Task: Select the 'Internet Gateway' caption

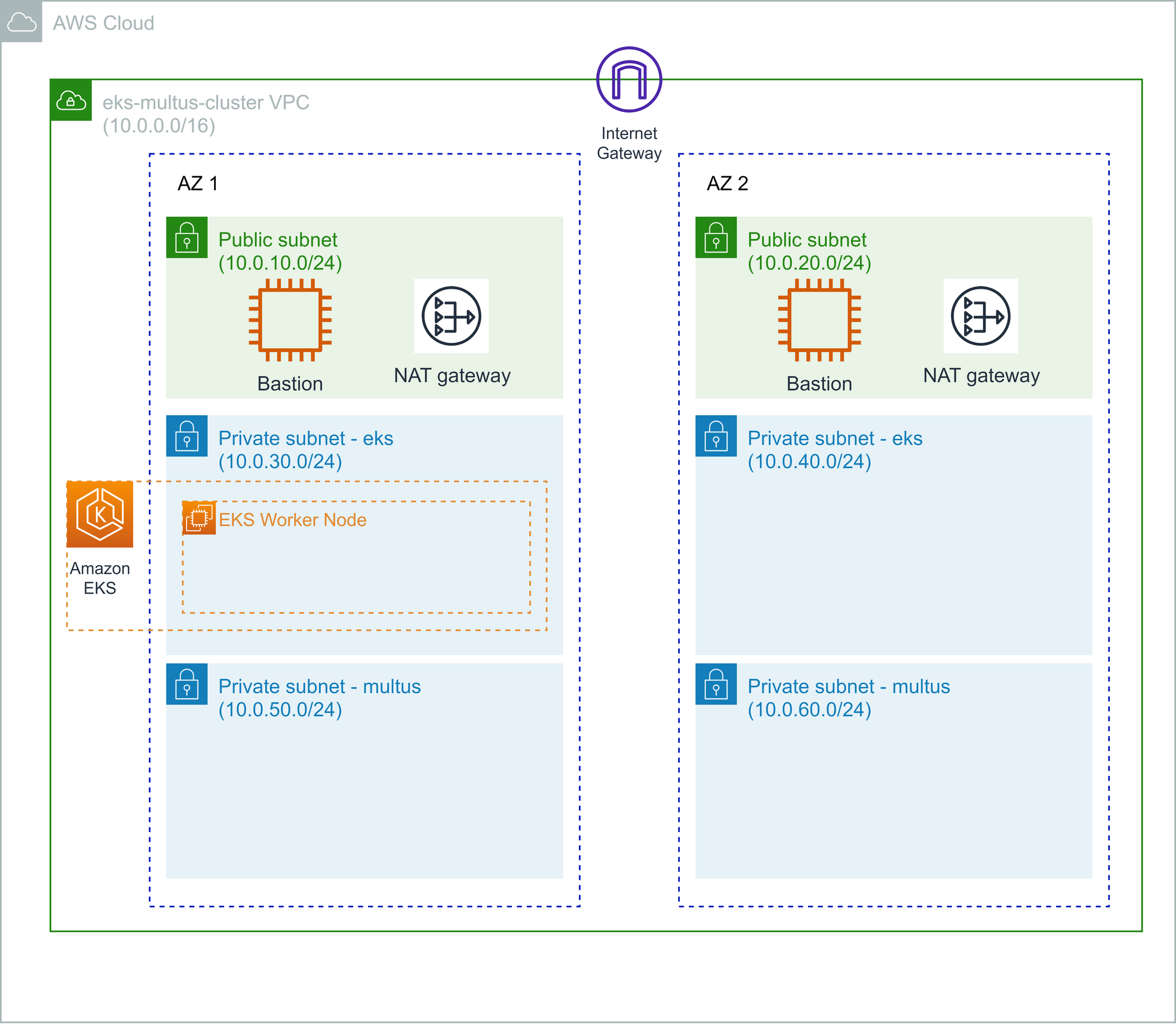Action: [x=629, y=143]
